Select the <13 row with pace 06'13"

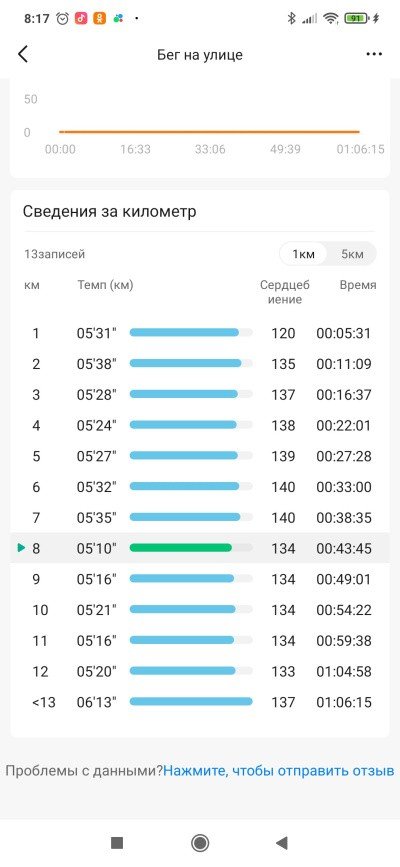(200, 702)
